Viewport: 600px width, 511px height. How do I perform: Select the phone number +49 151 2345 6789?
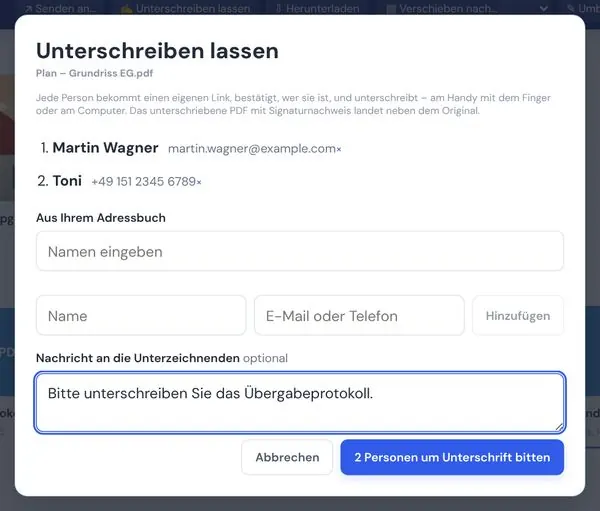coord(143,181)
